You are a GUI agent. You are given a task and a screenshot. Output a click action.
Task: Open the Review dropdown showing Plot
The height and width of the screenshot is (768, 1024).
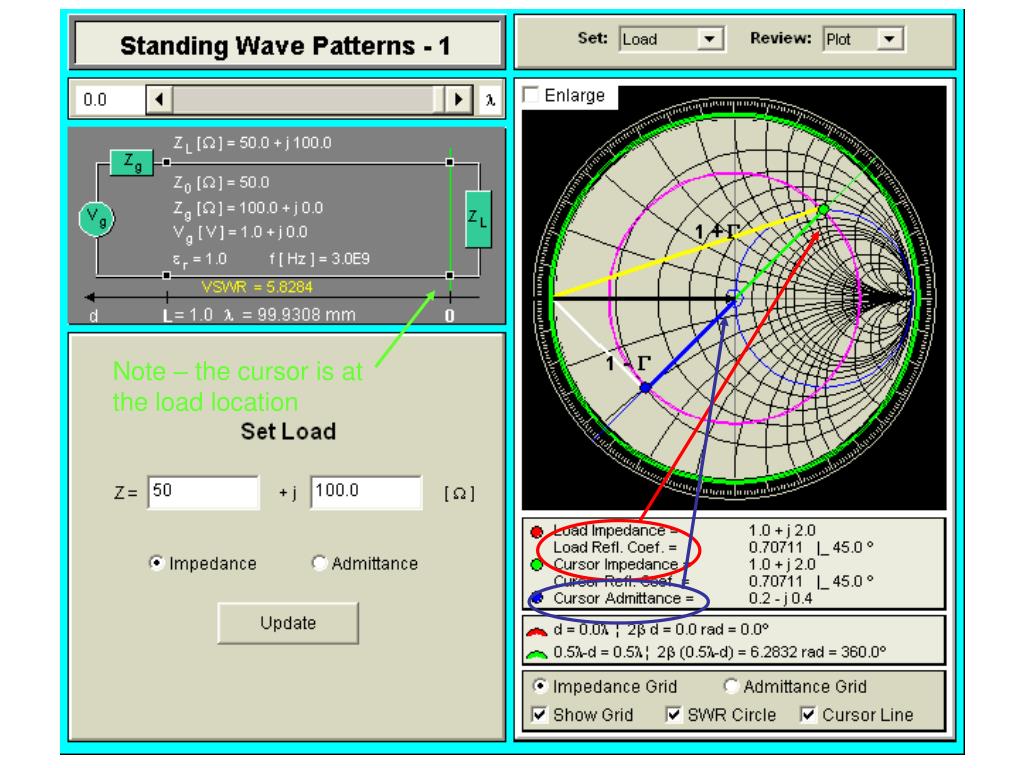click(x=863, y=39)
